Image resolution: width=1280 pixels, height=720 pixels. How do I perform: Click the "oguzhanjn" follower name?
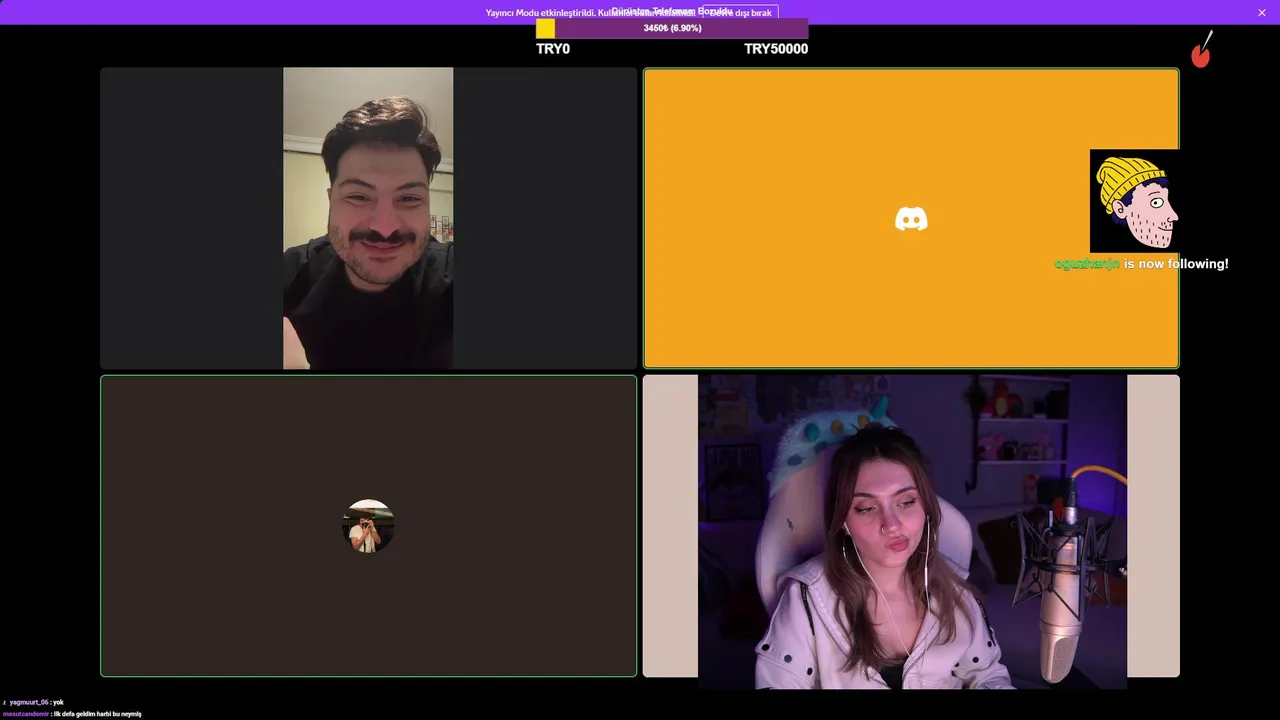point(1087,264)
